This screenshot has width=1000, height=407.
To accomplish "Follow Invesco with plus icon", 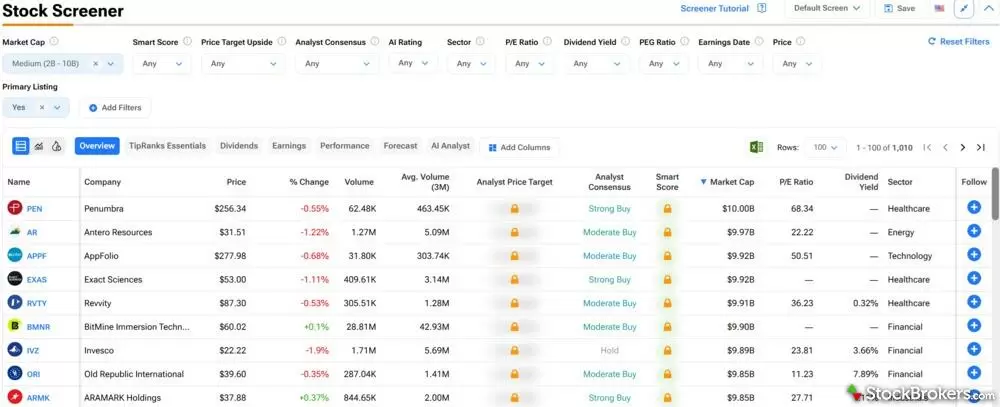I will 974,349.
